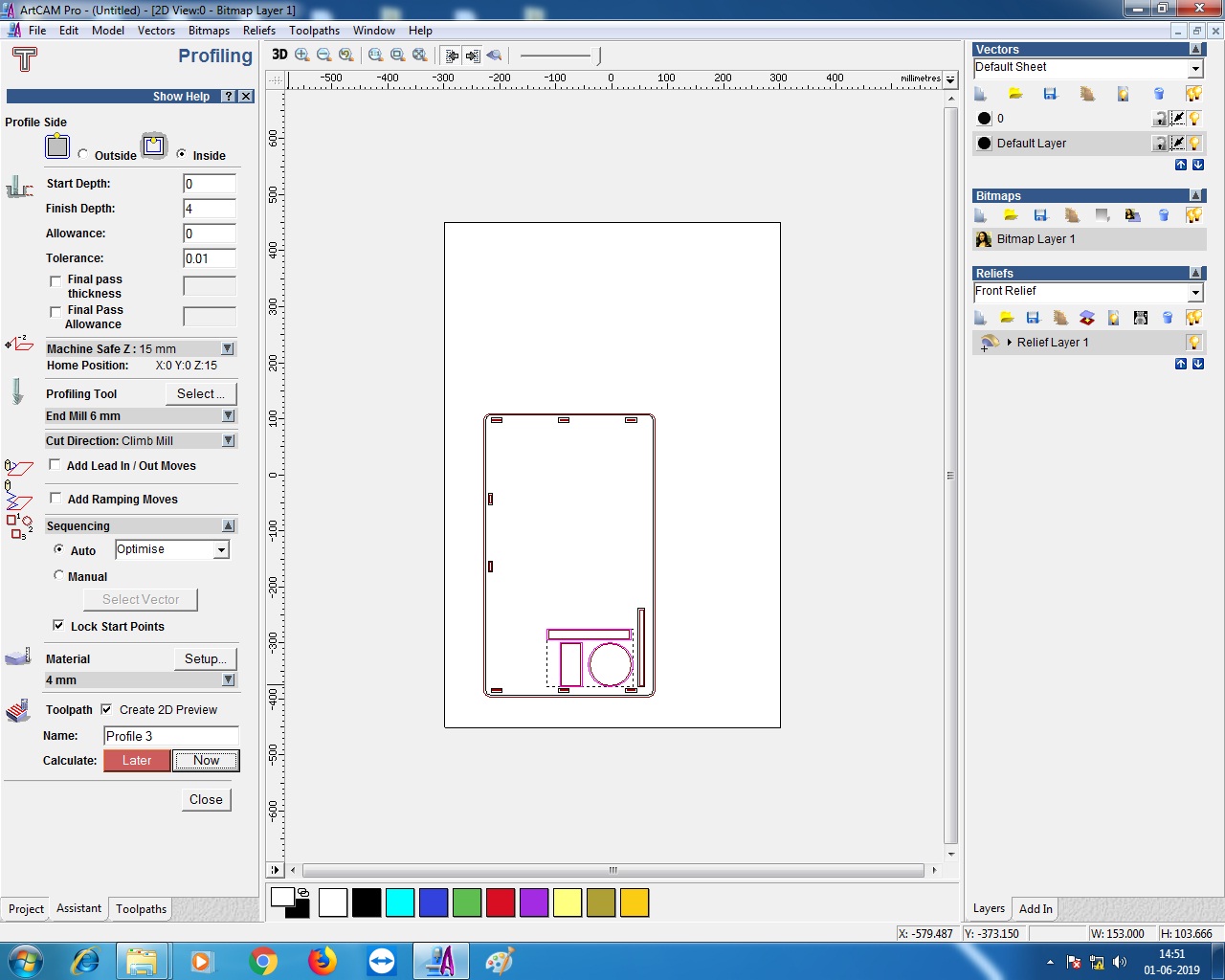1225x980 pixels.
Task: Open the Toolpaths menu
Action: pos(314,31)
